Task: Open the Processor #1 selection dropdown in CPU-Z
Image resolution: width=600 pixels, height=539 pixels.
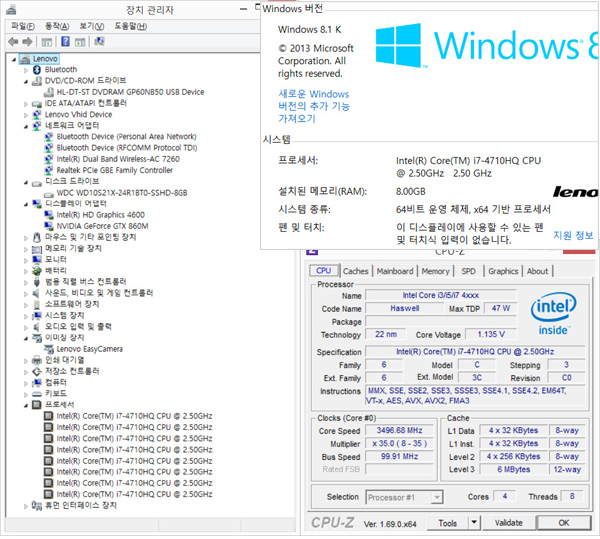Action: pyautogui.click(x=437, y=498)
